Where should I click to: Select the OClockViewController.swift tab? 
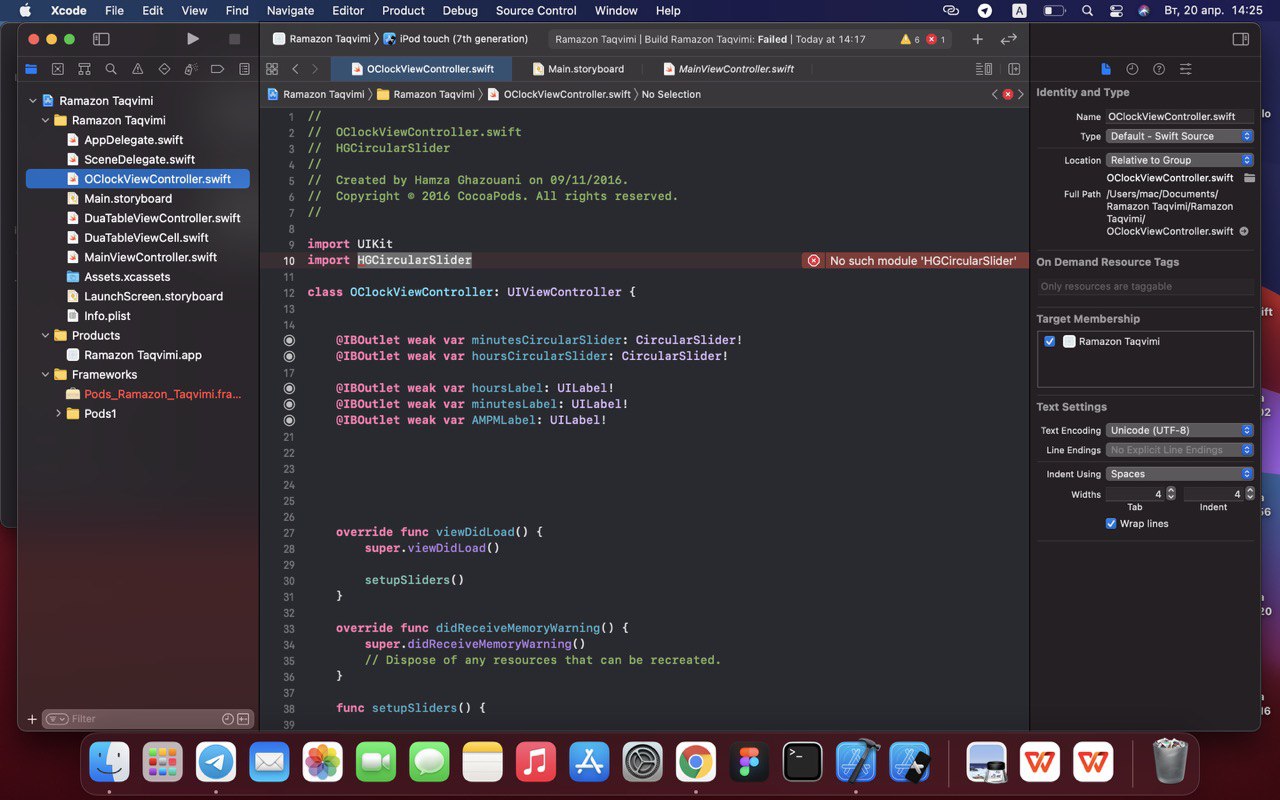[x=422, y=69]
